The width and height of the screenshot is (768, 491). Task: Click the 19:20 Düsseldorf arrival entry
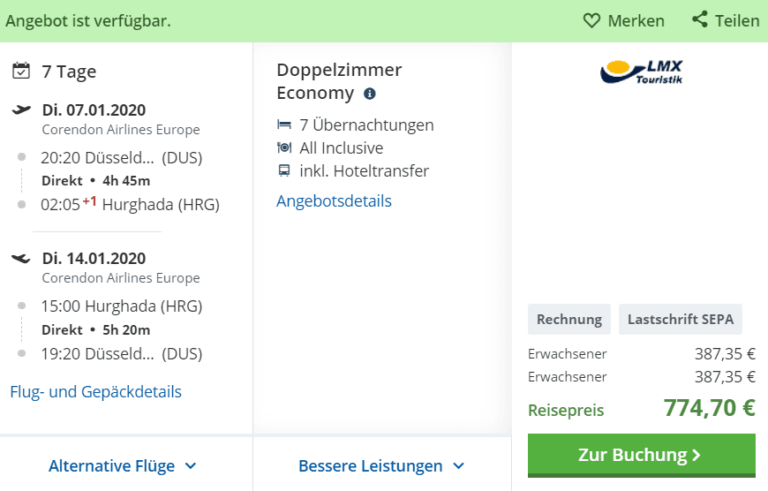tap(121, 354)
